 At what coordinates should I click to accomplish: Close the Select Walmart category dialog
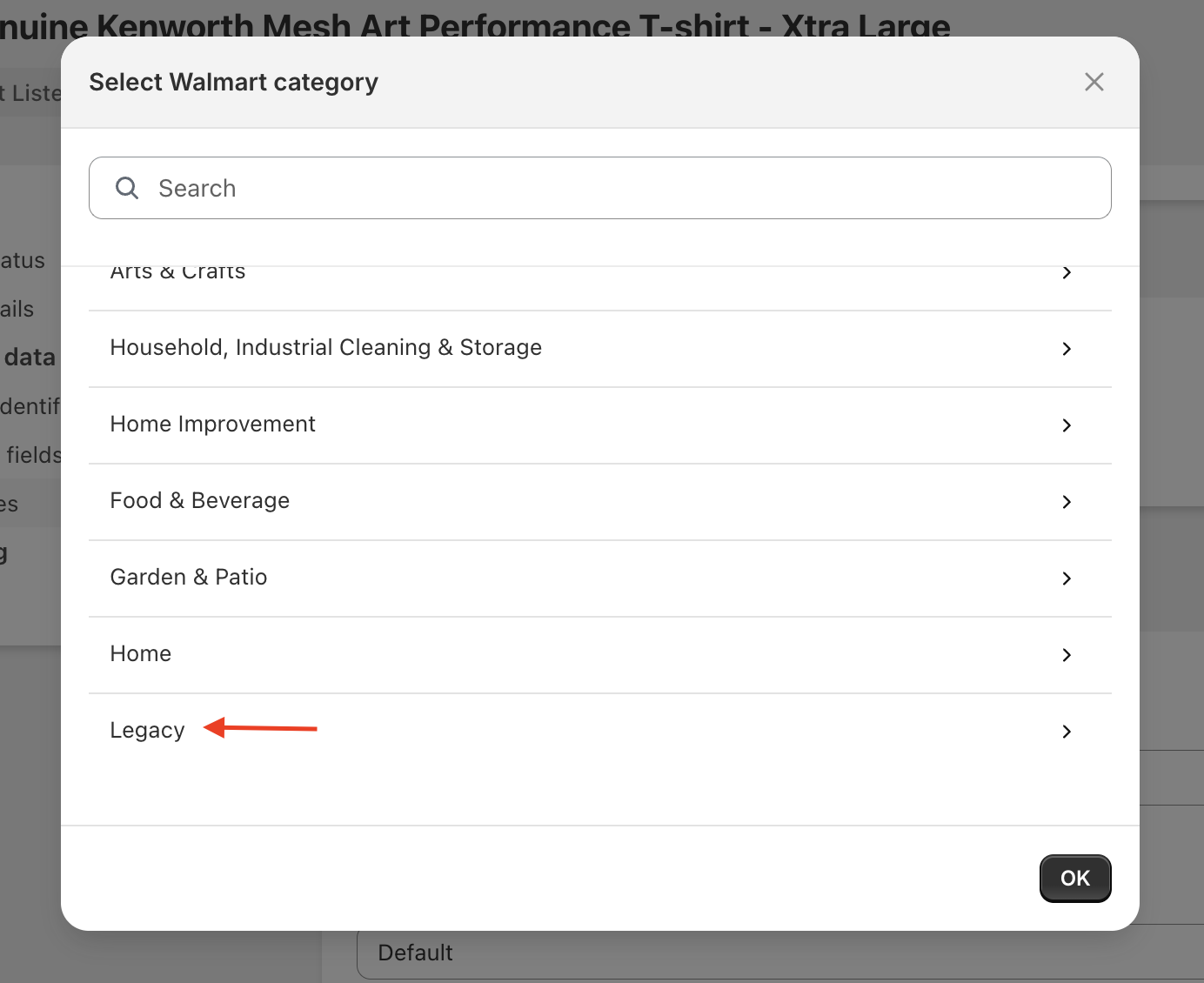tap(1094, 82)
